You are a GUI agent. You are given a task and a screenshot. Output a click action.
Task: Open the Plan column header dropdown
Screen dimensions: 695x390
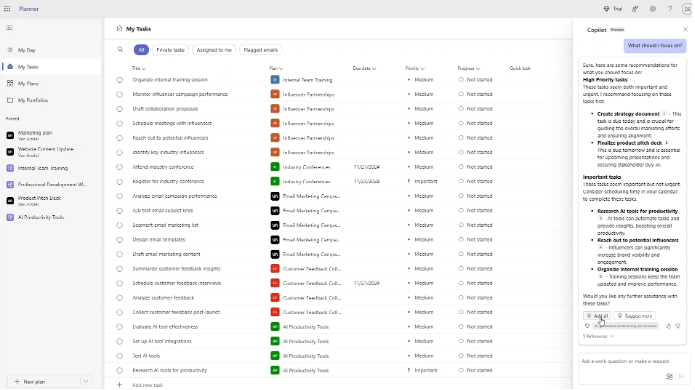pyautogui.click(x=276, y=68)
